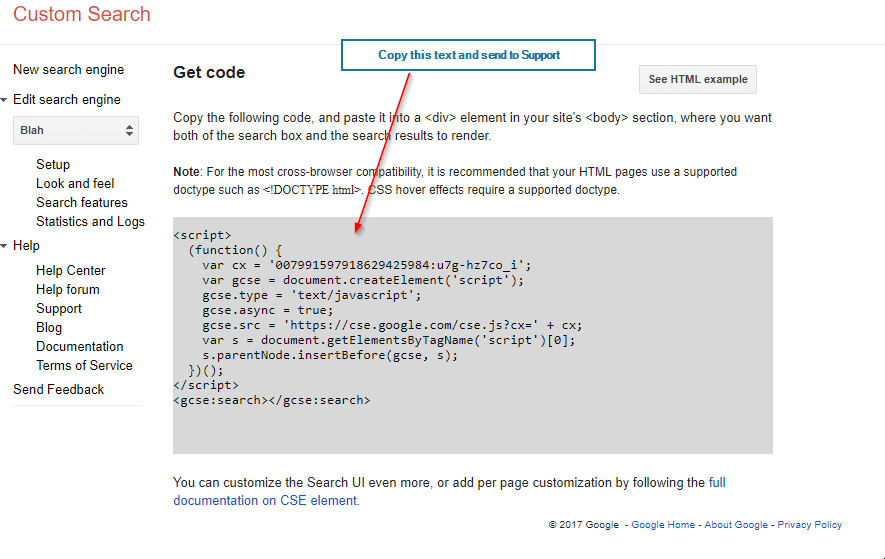Collapse the Edit search engine section arrow
Viewport: 885px width, 559px height.
pos(4,100)
